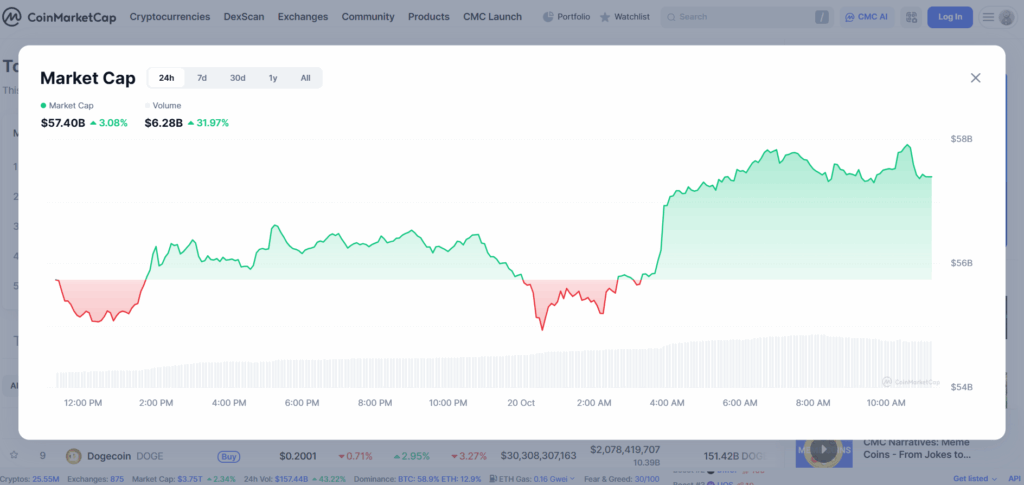Toggle the Volume legend series
Viewport: 1024px width, 485px height.
click(163, 105)
